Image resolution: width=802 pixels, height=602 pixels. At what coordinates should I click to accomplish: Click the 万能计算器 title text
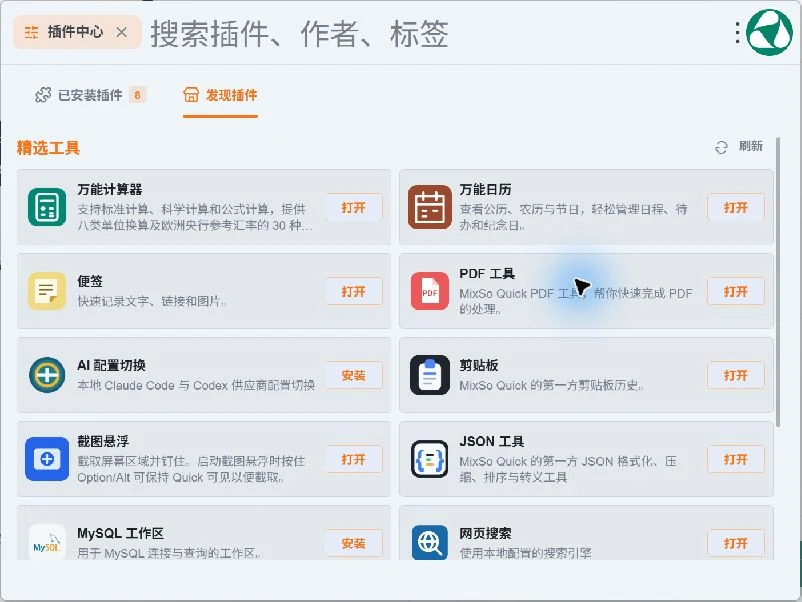pos(109,190)
